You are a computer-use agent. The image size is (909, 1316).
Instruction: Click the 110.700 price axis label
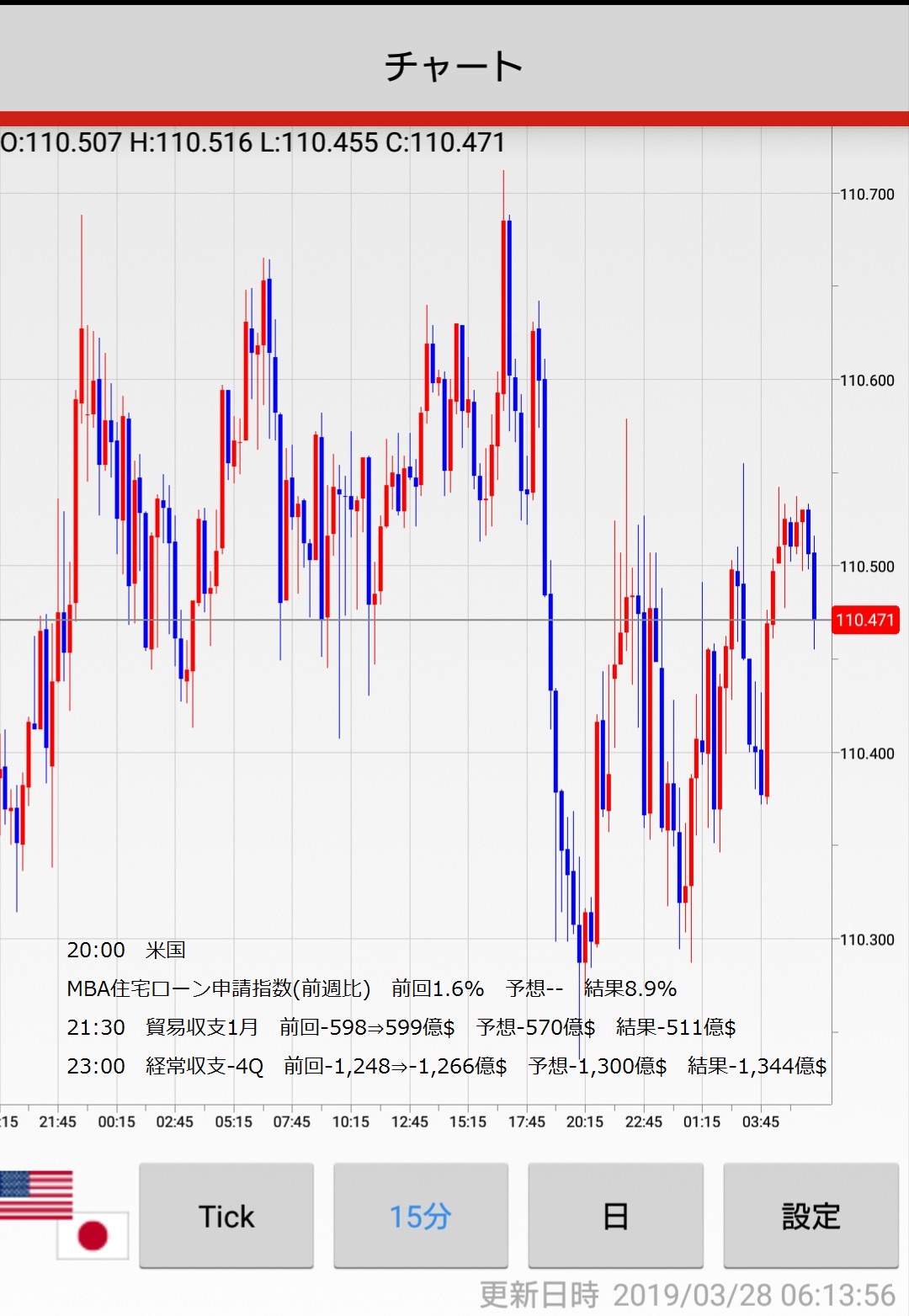pyautogui.click(x=867, y=194)
